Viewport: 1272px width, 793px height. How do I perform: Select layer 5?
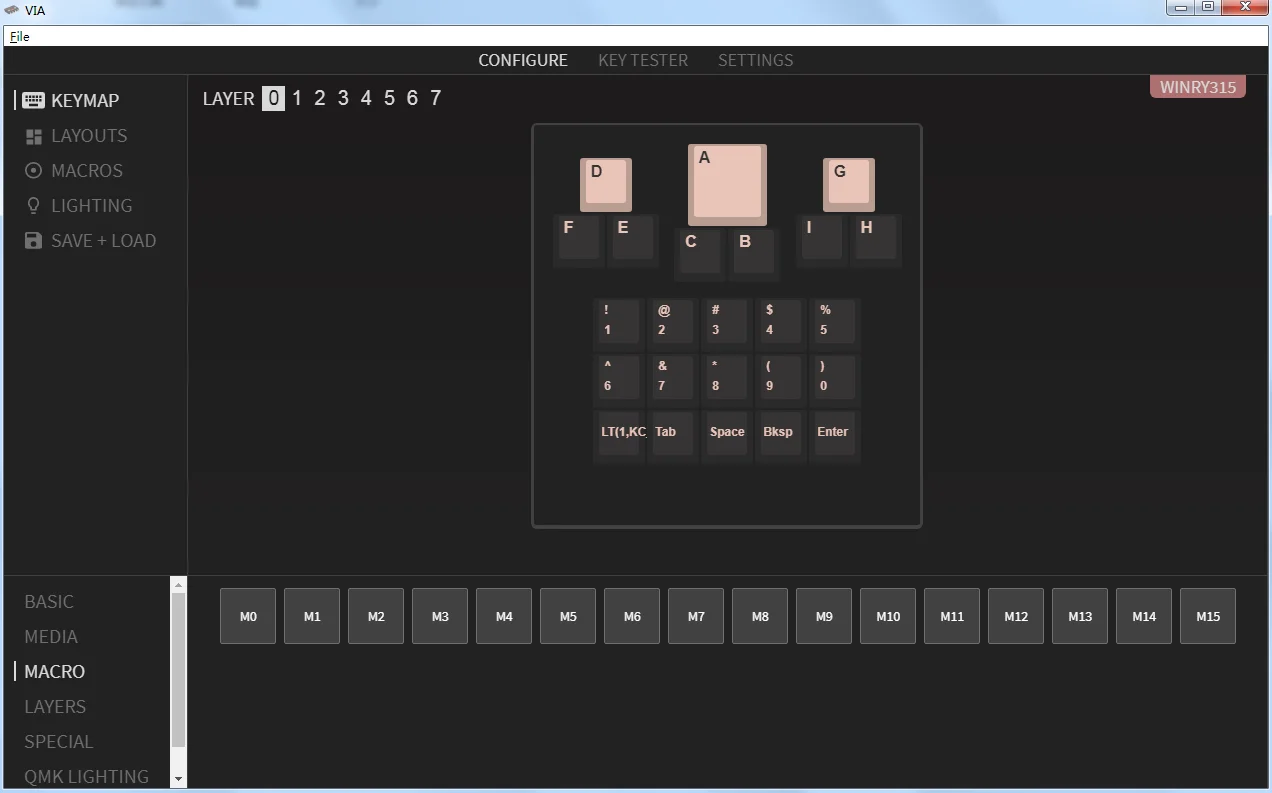tap(389, 98)
